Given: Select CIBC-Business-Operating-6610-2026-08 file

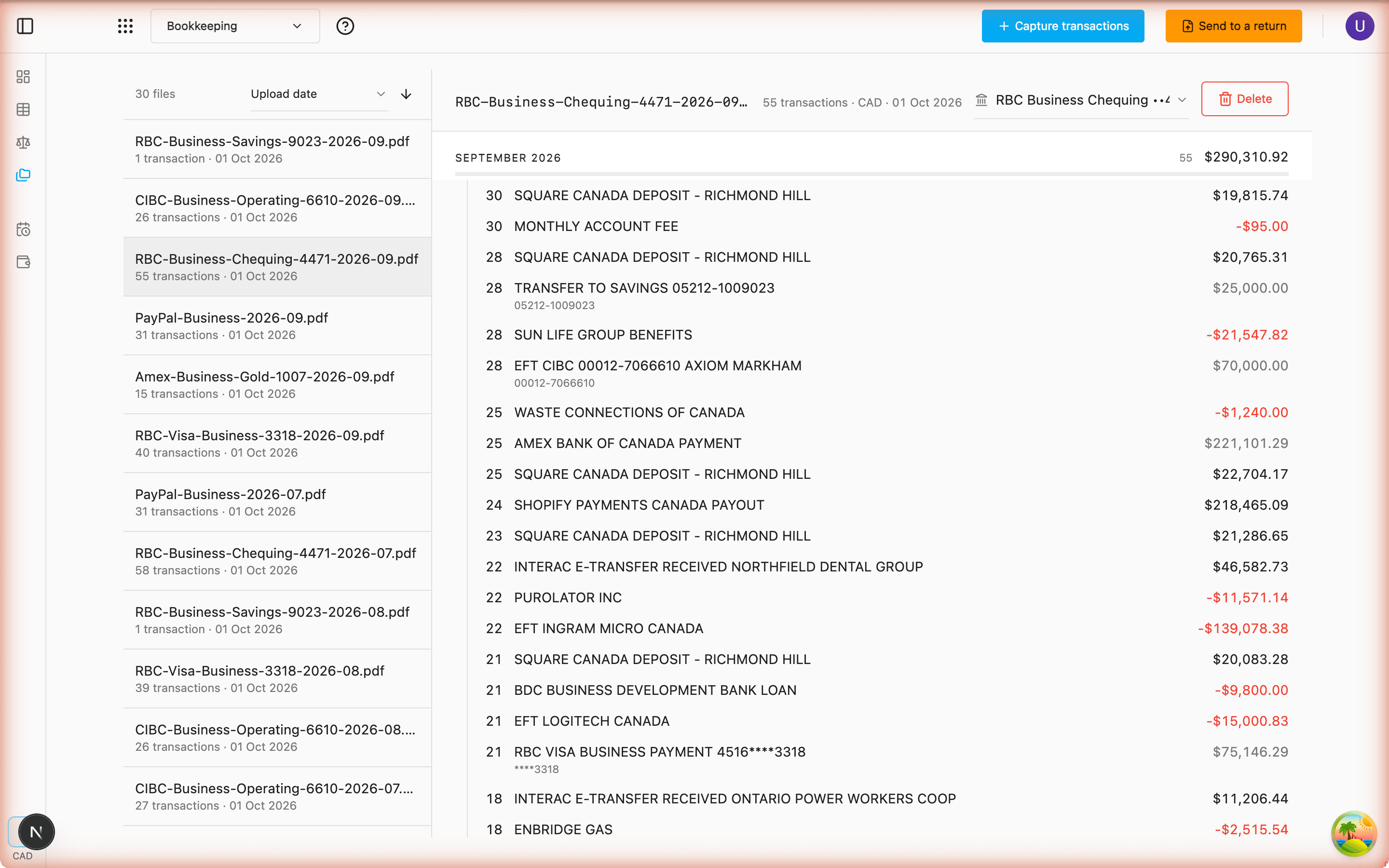Looking at the screenshot, I should point(277,738).
